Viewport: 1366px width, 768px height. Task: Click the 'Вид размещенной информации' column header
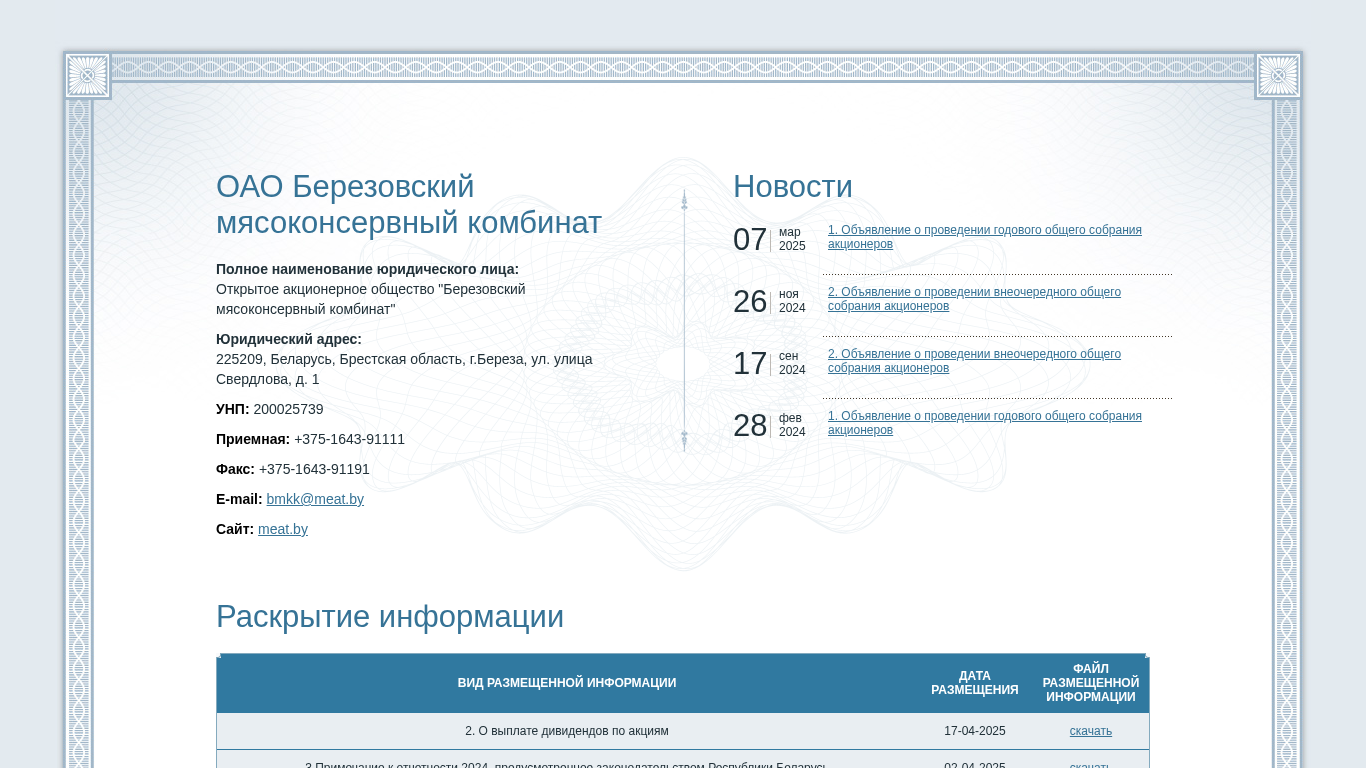[567, 683]
